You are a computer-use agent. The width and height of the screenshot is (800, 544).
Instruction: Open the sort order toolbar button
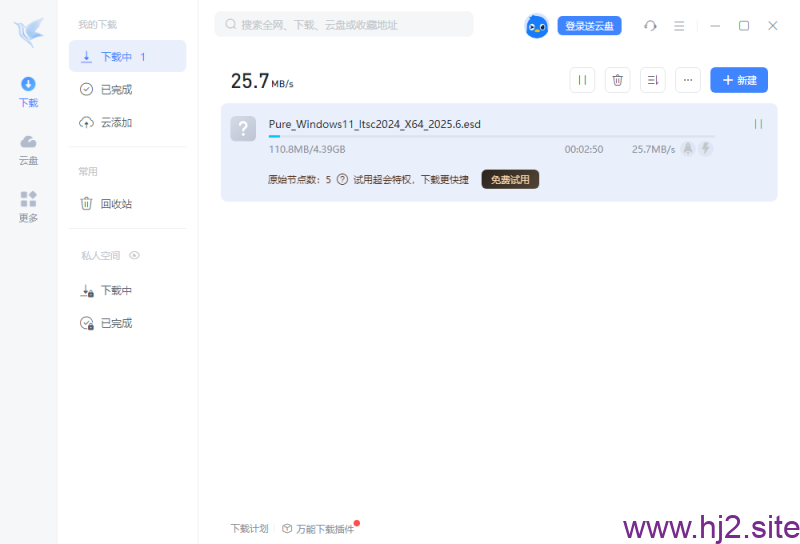(x=653, y=80)
